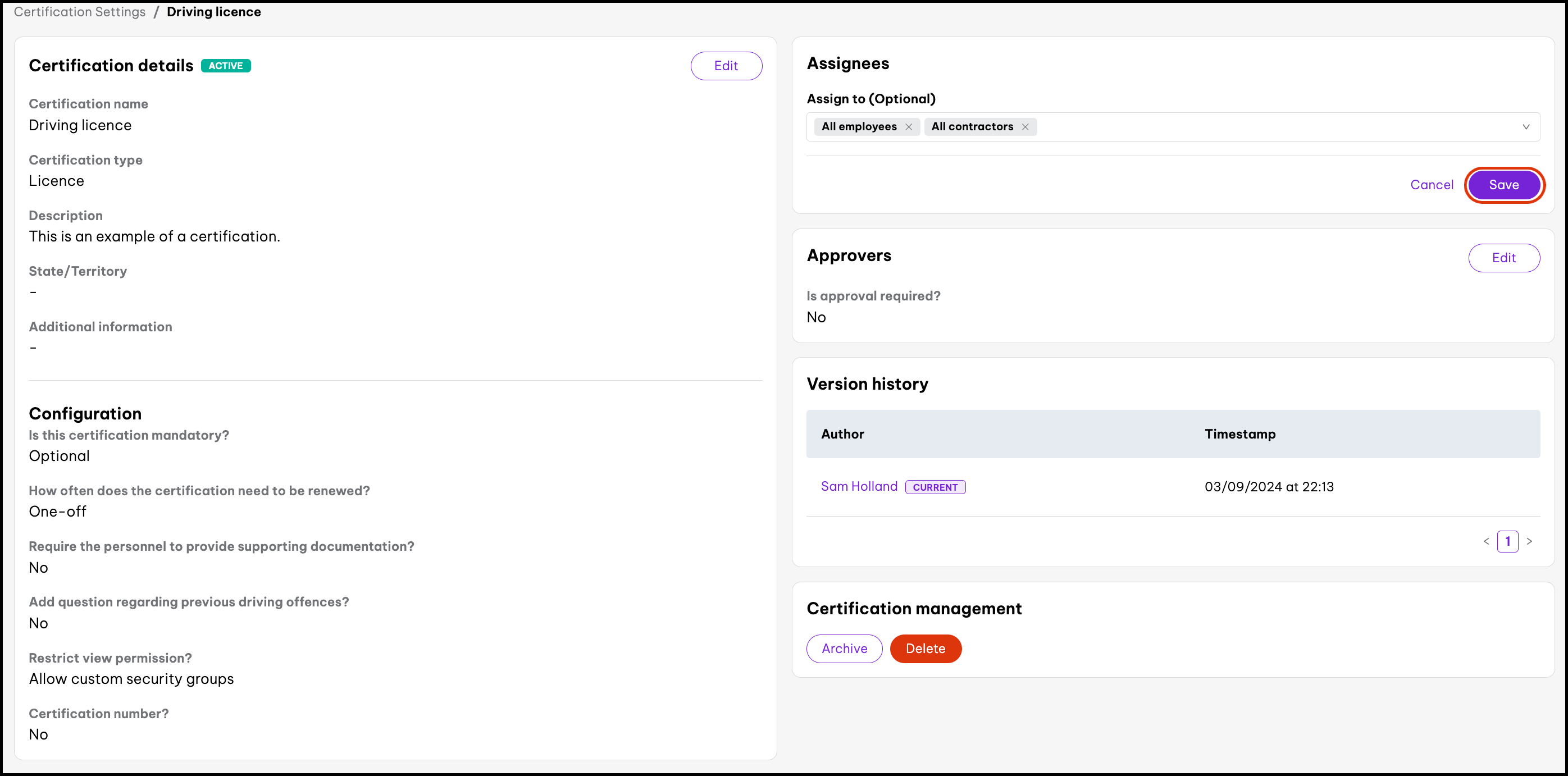Viewport: 1568px width, 776px height.
Task: Edit the Certification details section
Action: click(726, 66)
